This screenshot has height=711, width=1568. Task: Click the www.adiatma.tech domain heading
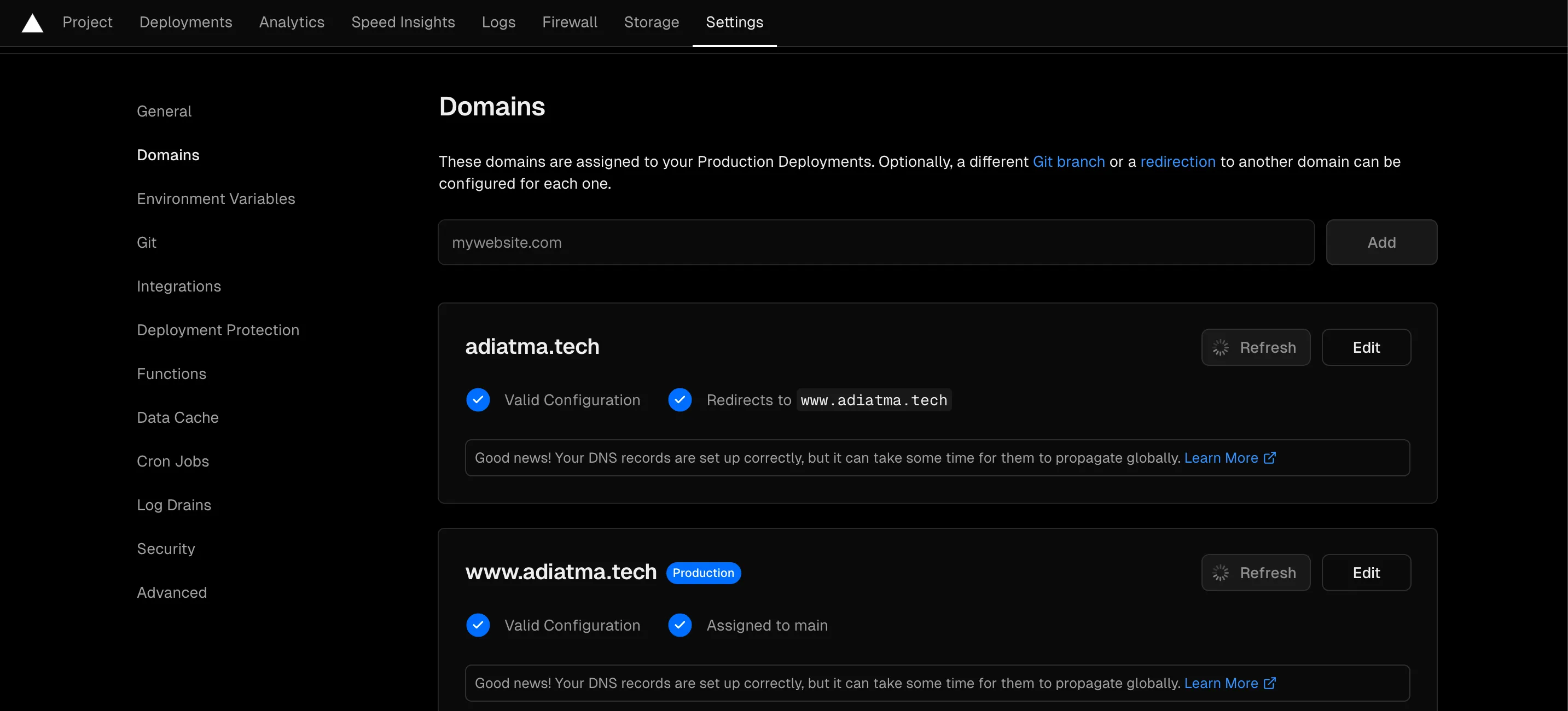561,572
